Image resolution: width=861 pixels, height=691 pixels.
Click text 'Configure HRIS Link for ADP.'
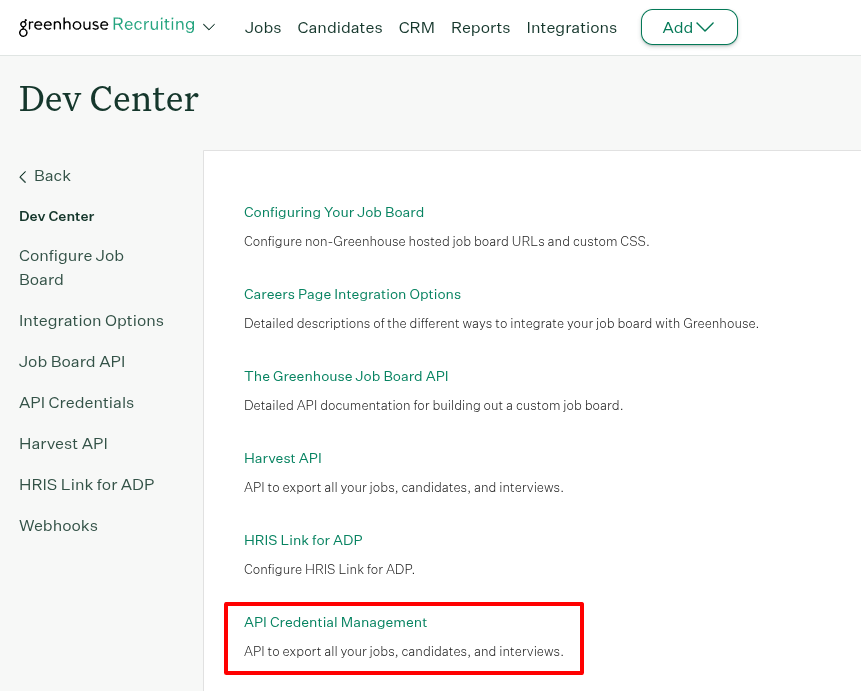coord(329,569)
